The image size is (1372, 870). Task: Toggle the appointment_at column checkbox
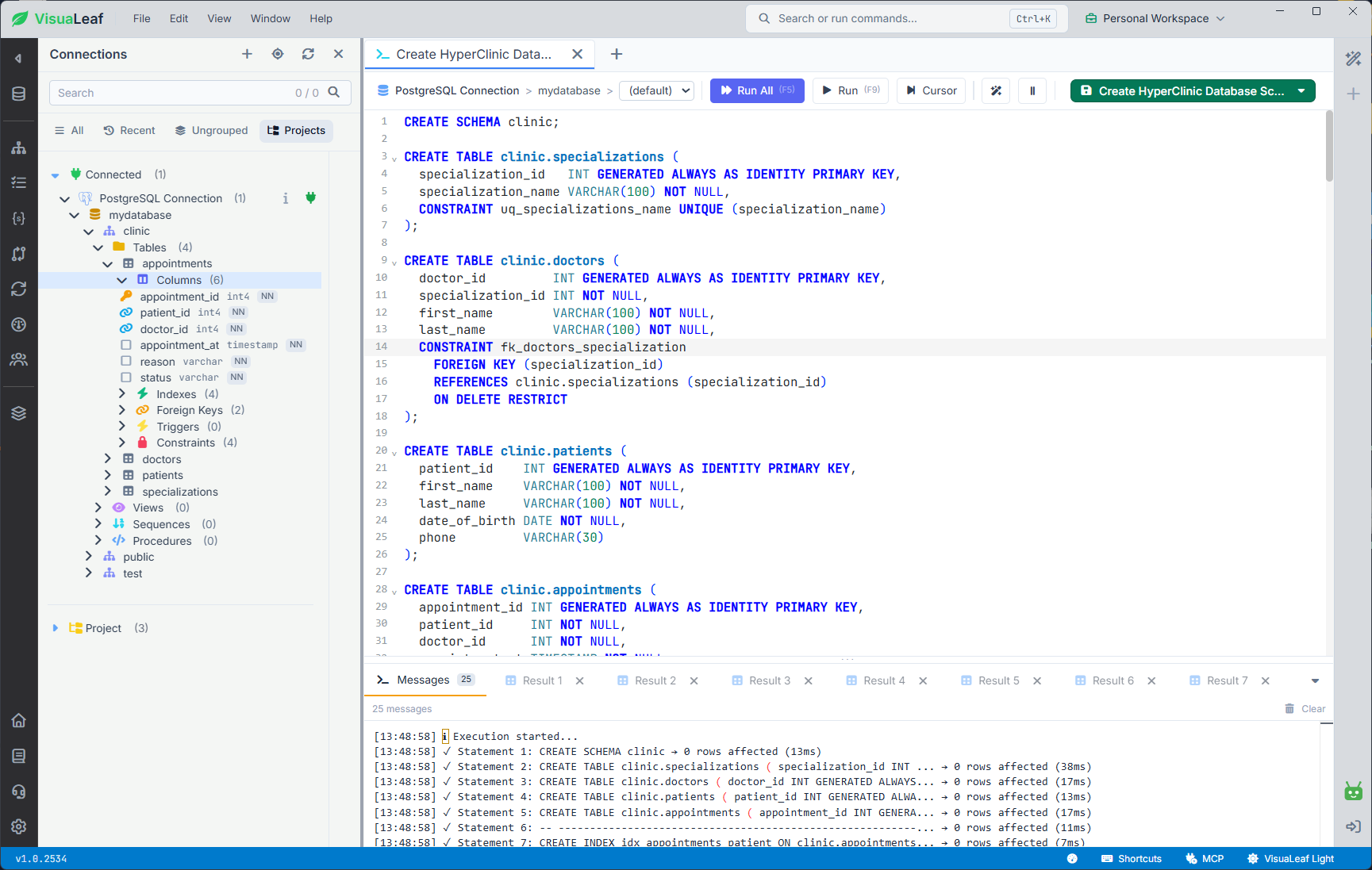tap(126, 345)
